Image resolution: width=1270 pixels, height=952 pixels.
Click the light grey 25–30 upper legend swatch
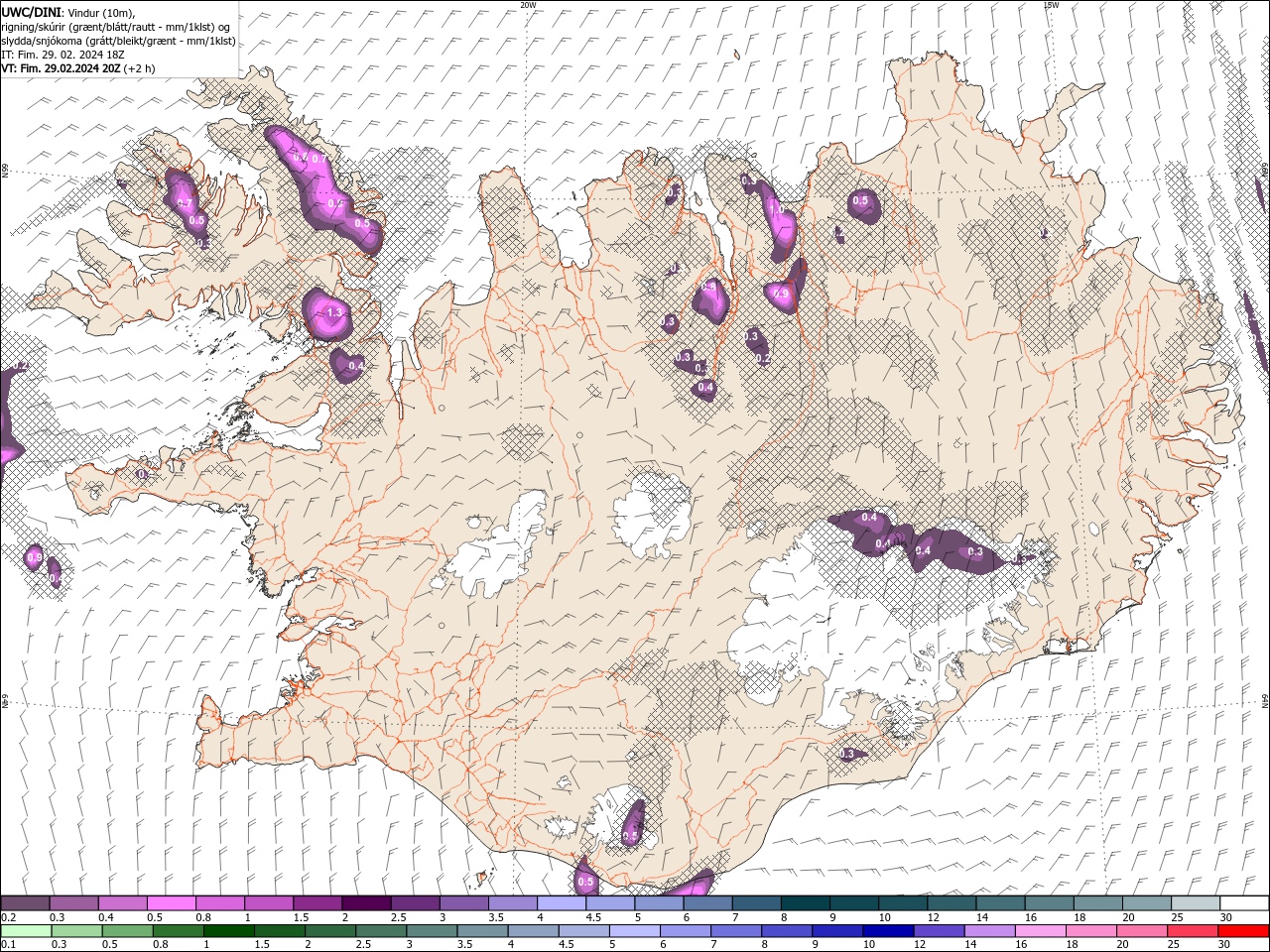(x=1196, y=903)
